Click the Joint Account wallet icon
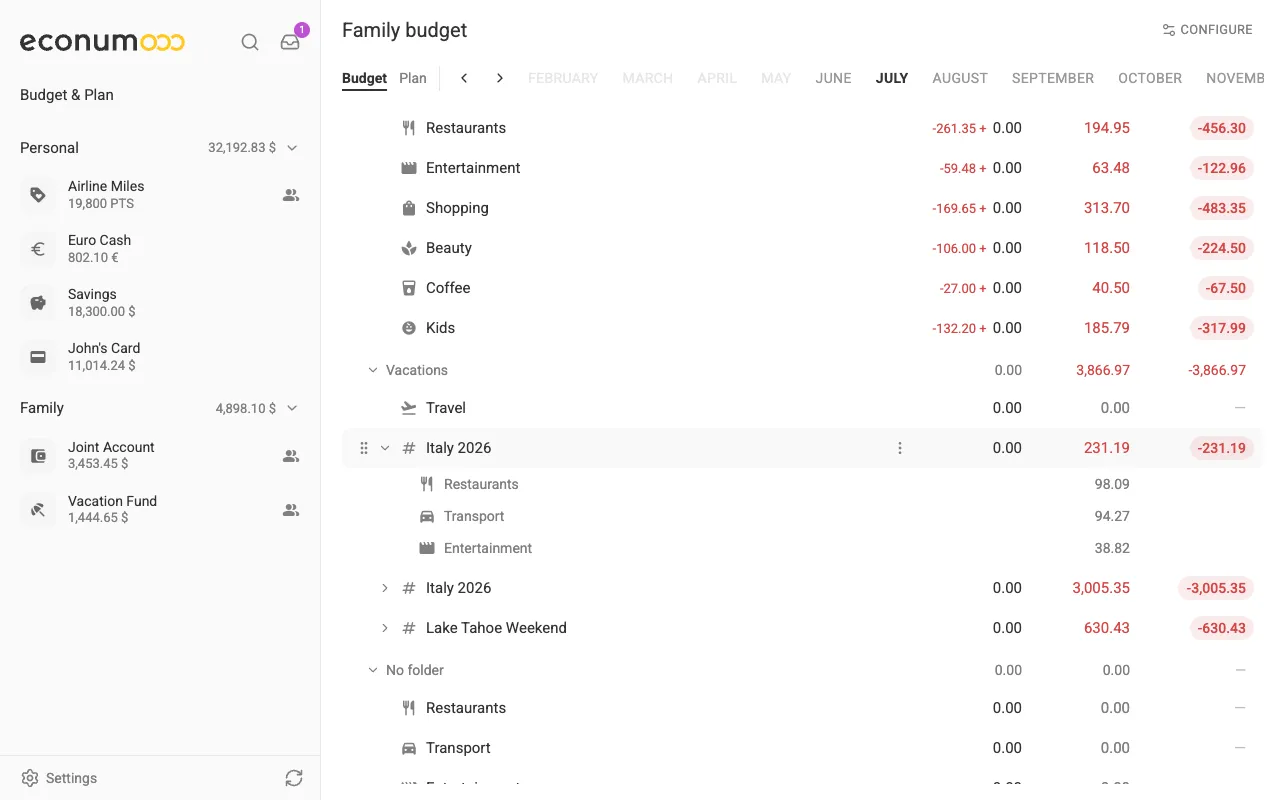The width and height of the screenshot is (1280, 800). coord(38,456)
